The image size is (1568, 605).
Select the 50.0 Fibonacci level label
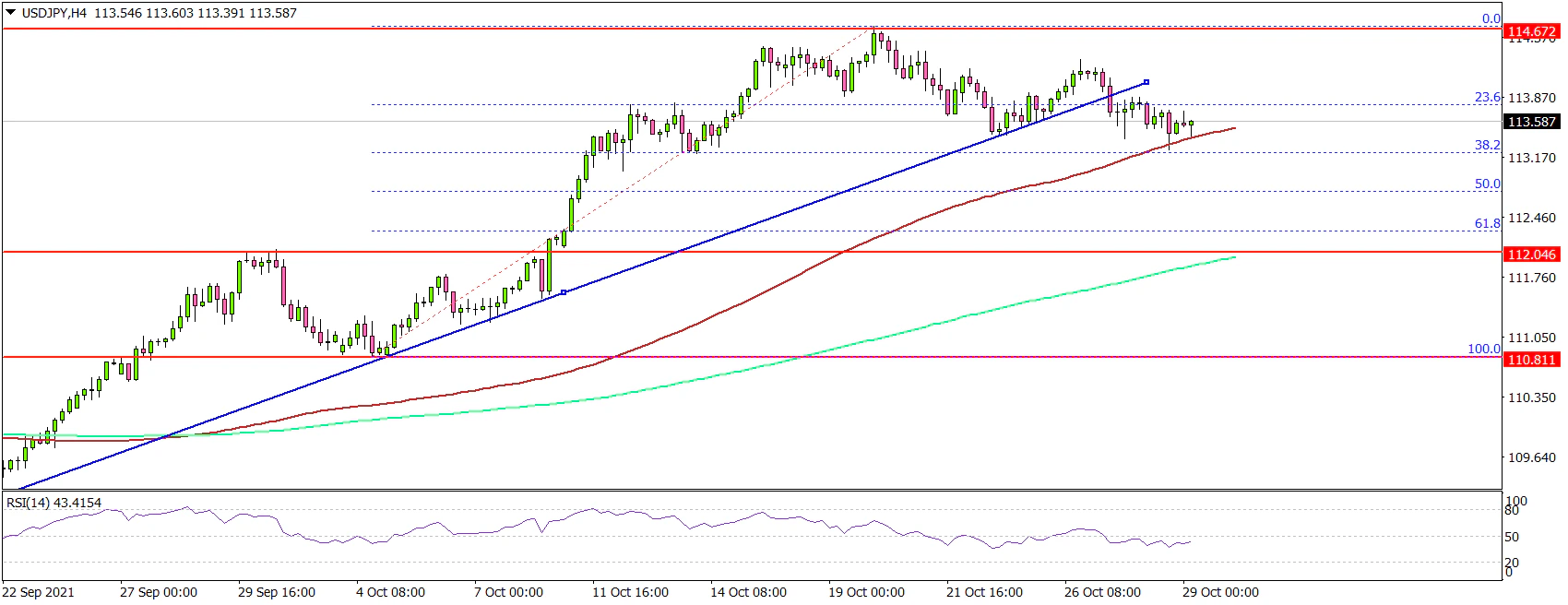1487,184
